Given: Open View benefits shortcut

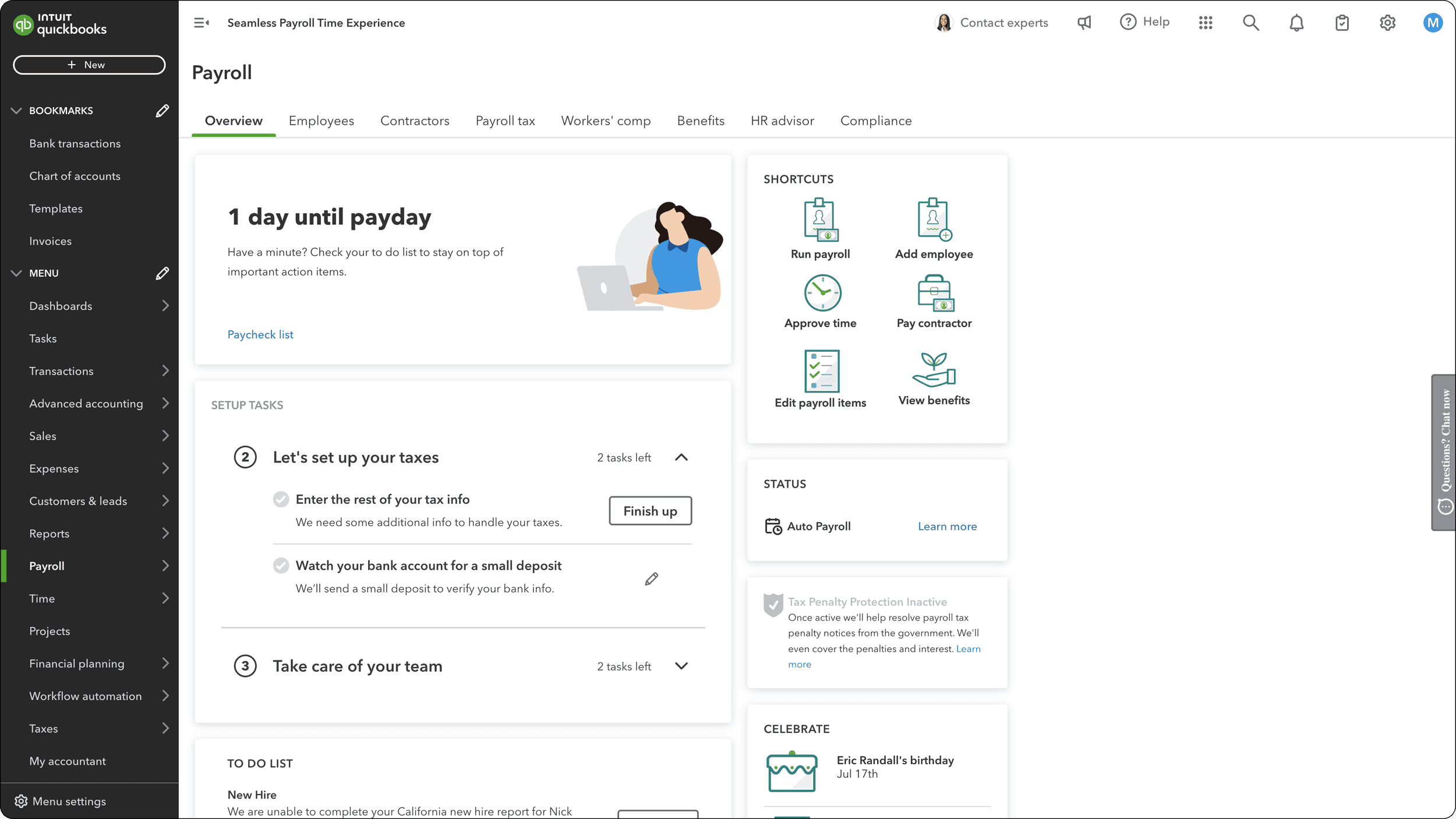Looking at the screenshot, I should tap(934, 370).
